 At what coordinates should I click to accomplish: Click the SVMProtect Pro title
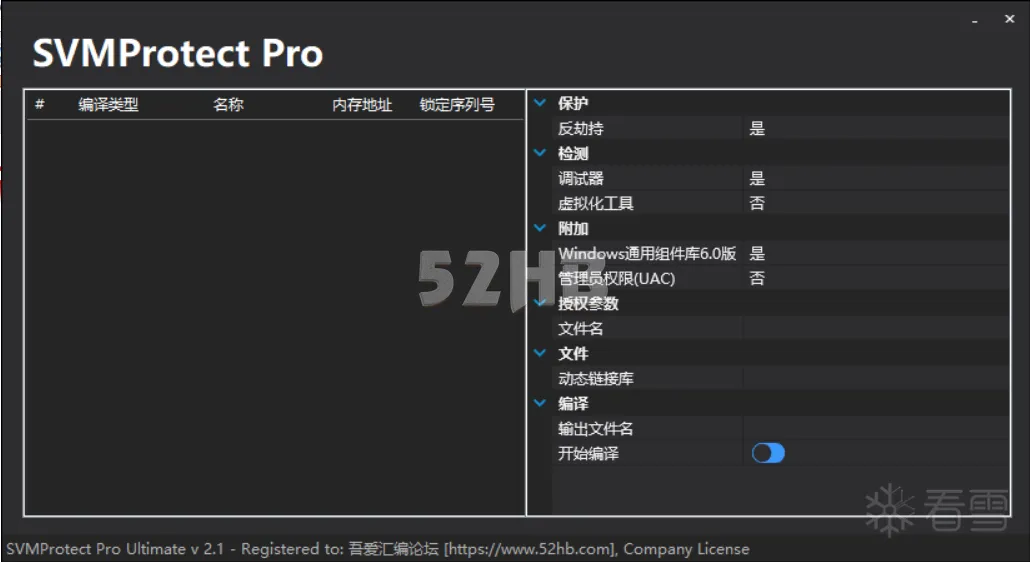pyautogui.click(x=178, y=53)
